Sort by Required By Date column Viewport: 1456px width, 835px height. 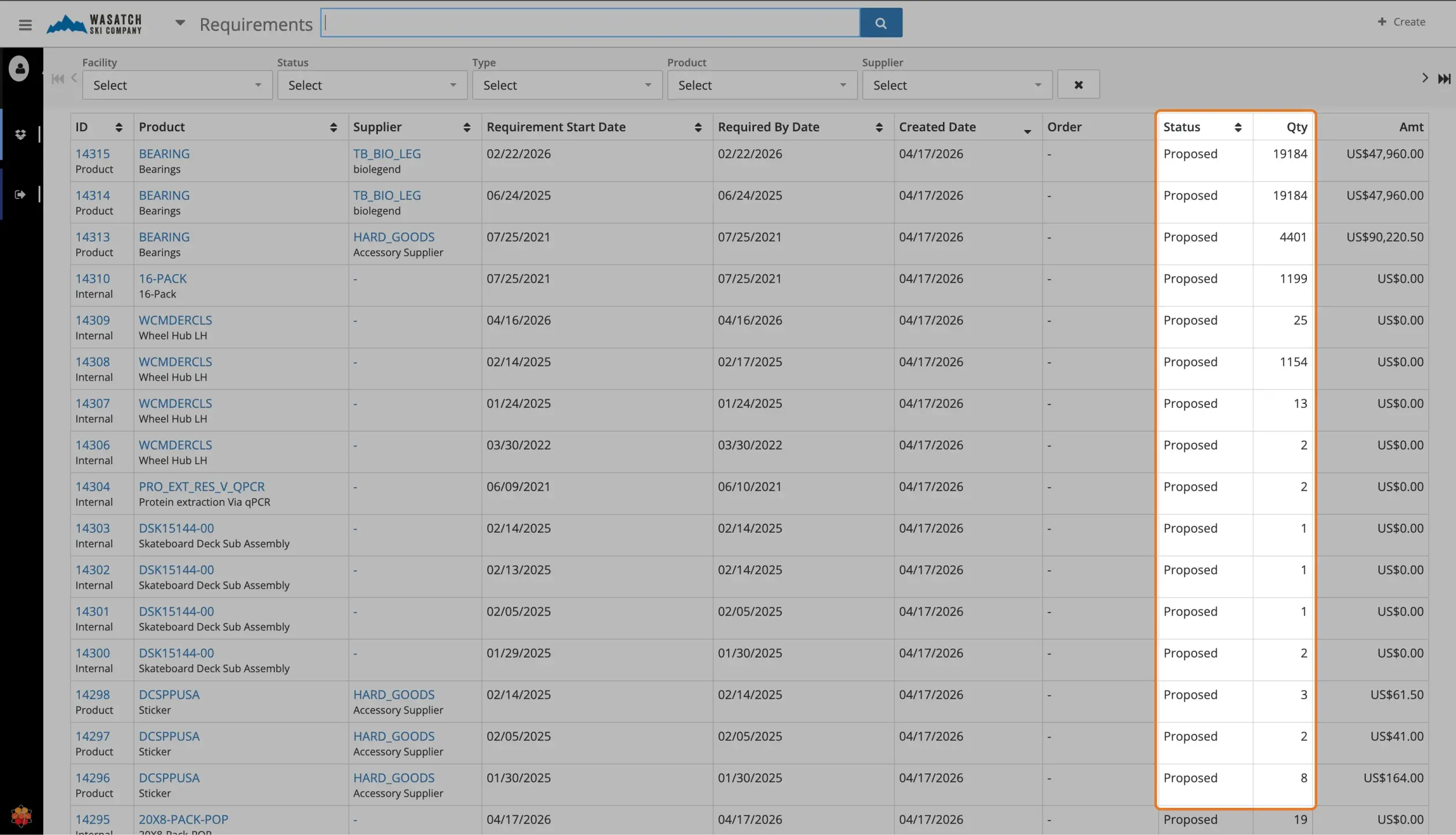[x=879, y=127]
